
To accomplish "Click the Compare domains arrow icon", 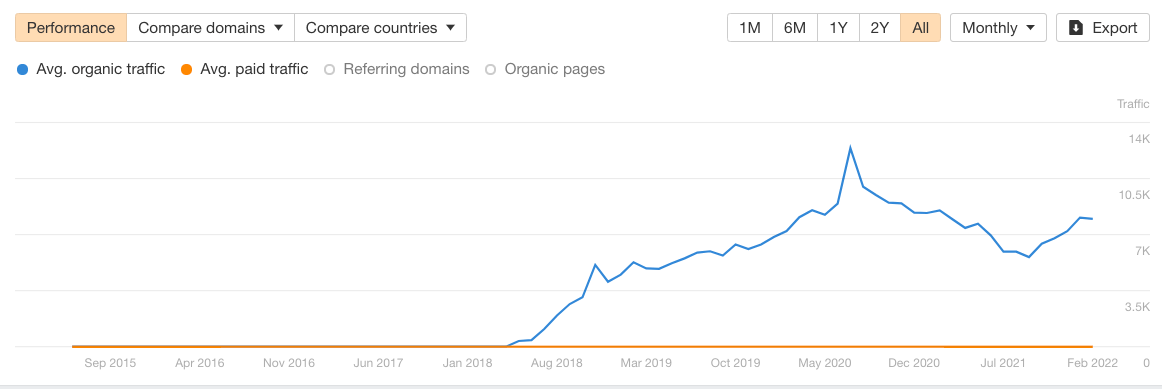I will click(279, 28).
